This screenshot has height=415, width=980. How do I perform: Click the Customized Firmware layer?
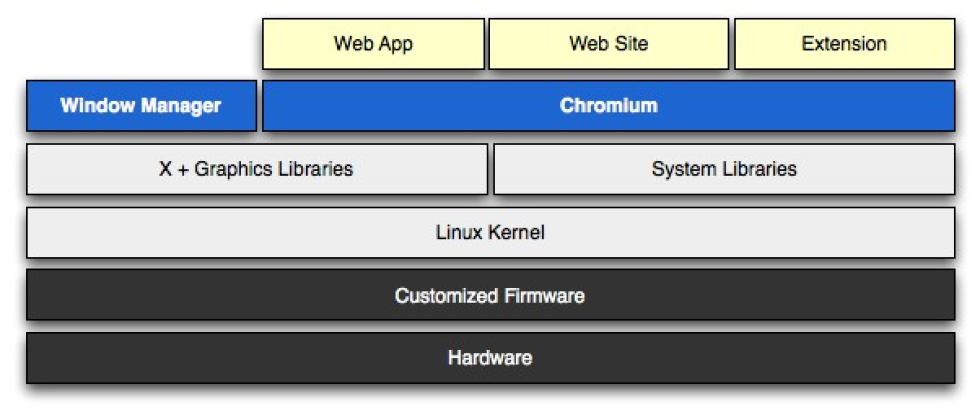(490, 295)
